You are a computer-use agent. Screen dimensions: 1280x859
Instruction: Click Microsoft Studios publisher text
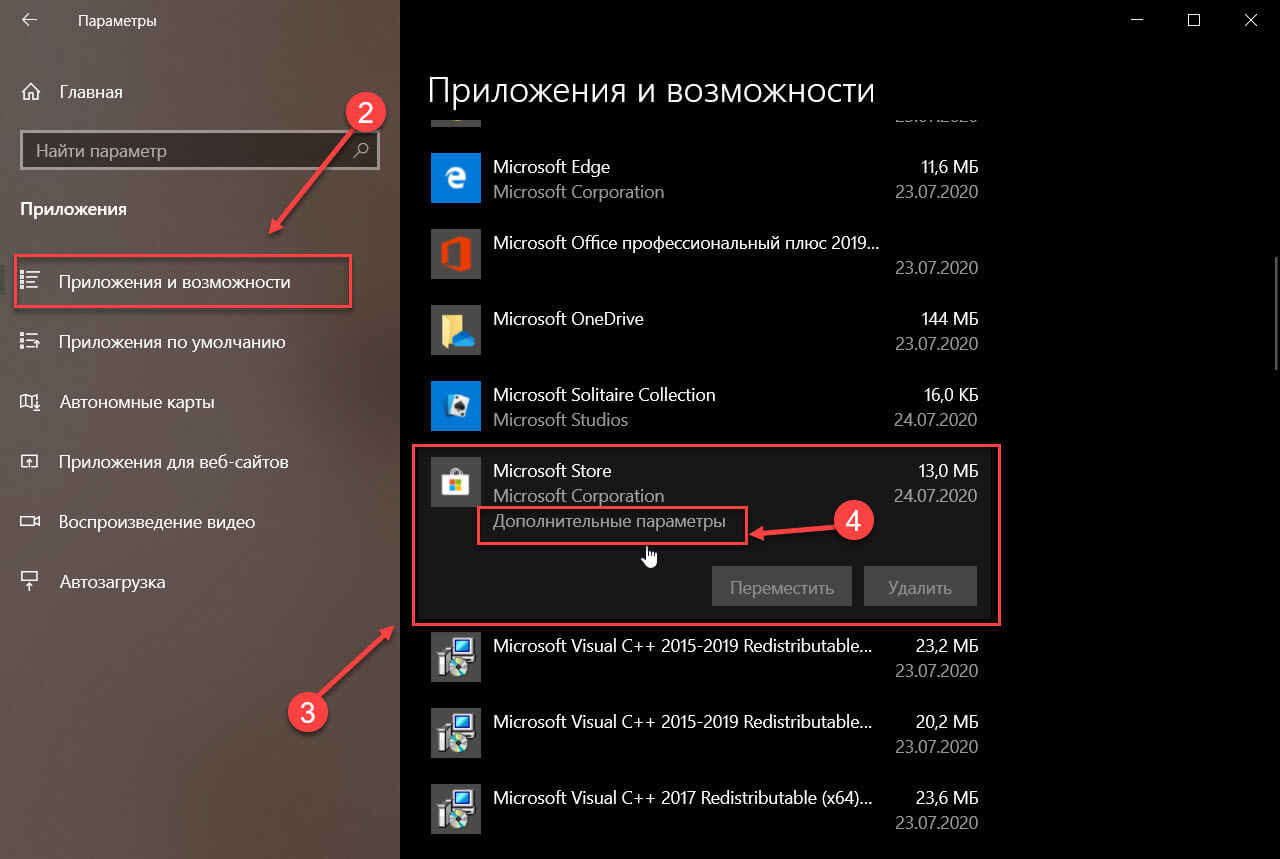(x=560, y=420)
